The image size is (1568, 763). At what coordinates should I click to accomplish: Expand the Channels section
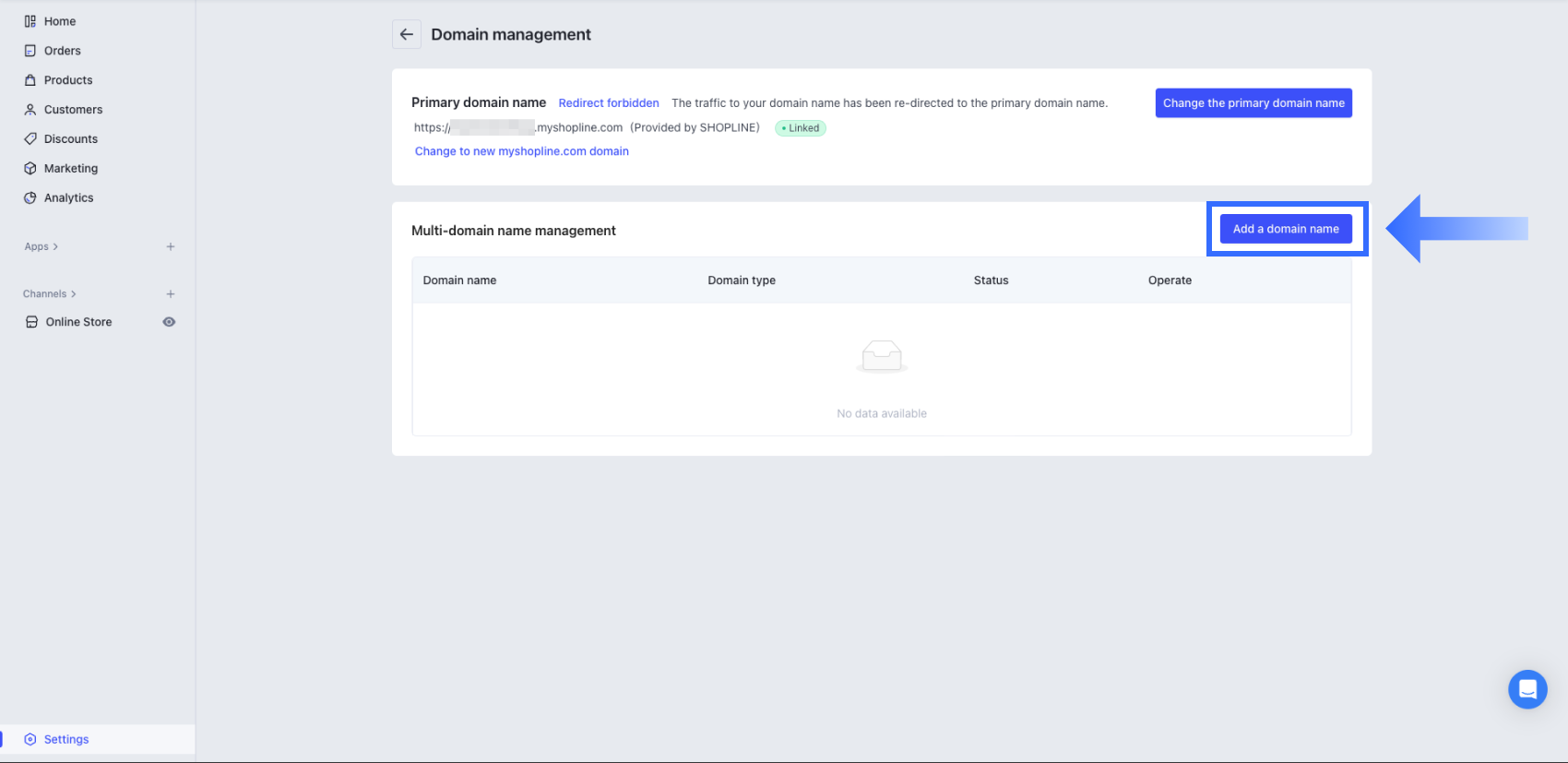[50, 294]
